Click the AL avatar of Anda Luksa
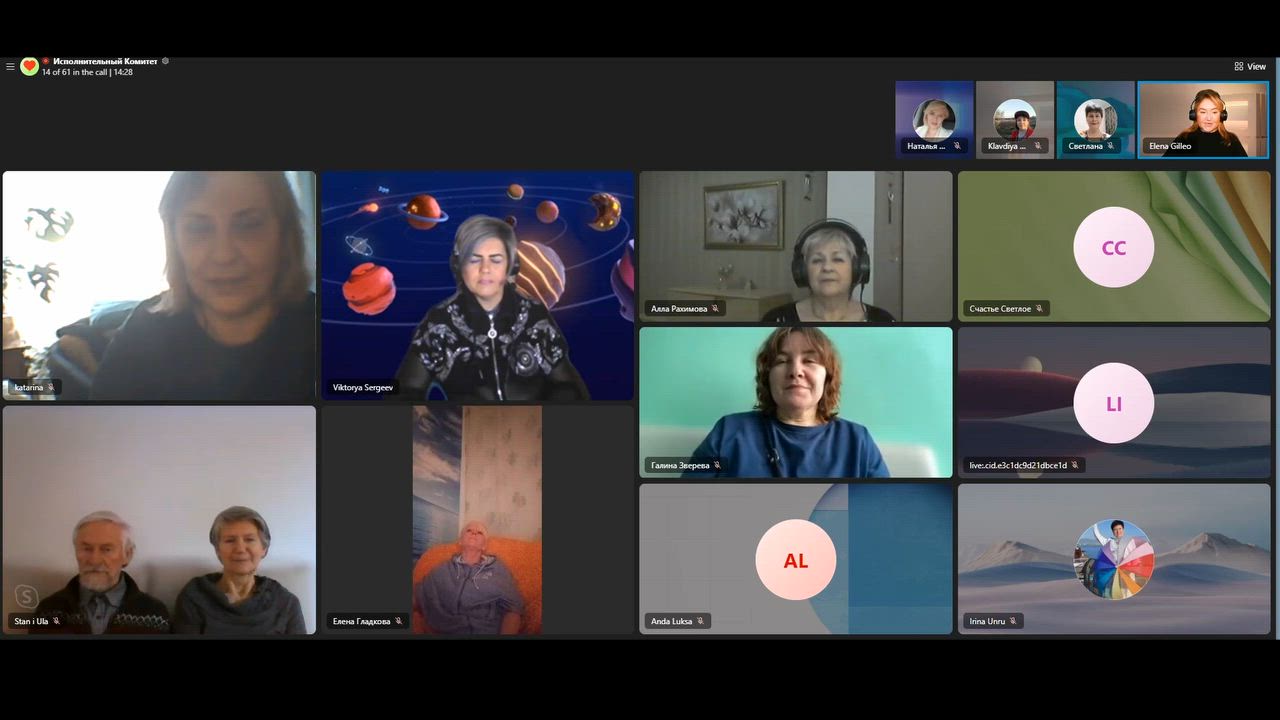 click(x=795, y=560)
